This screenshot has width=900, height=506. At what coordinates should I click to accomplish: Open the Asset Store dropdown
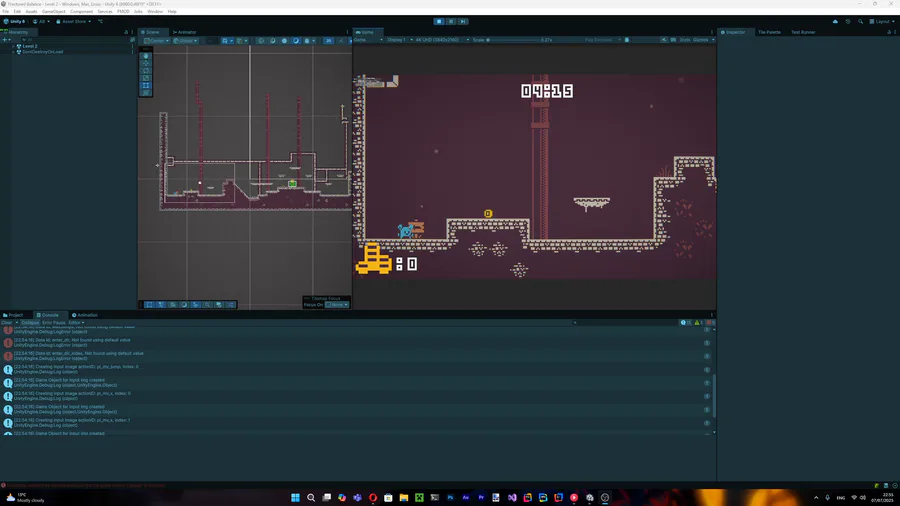(x=73, y=21)
